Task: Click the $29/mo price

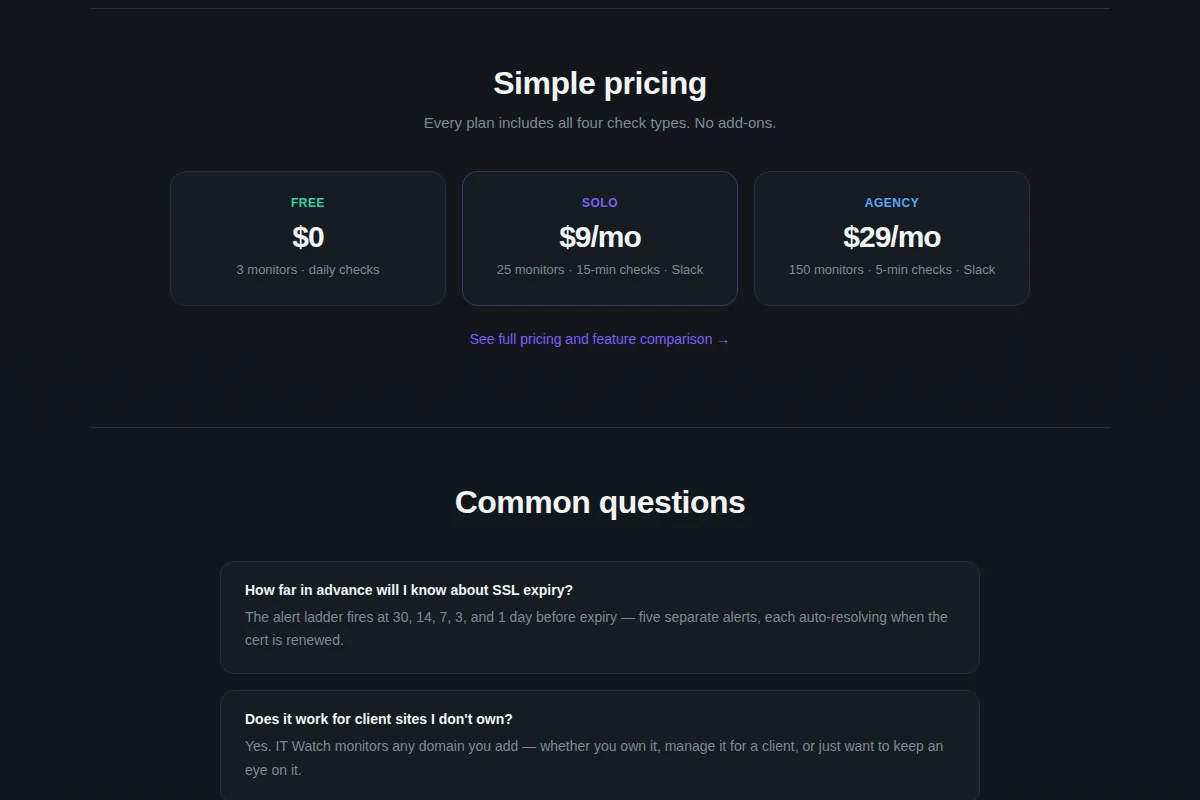Action: pyautogui.click(x=892, y=237)
